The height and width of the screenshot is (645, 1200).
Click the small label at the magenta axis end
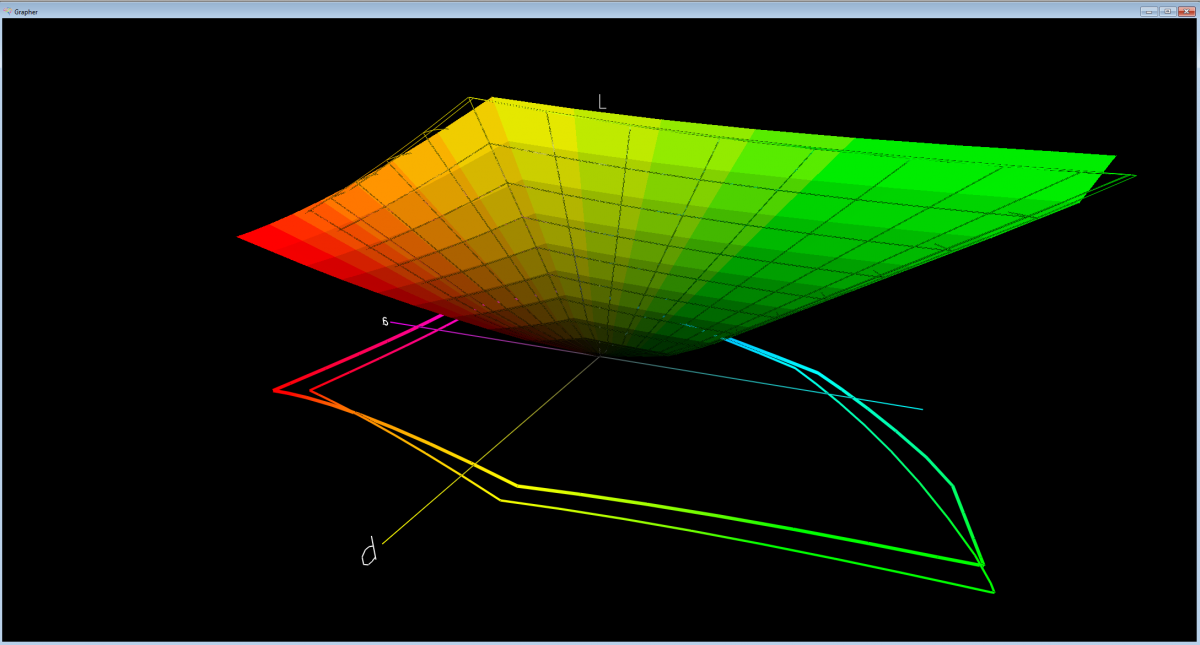coord(385,321)
